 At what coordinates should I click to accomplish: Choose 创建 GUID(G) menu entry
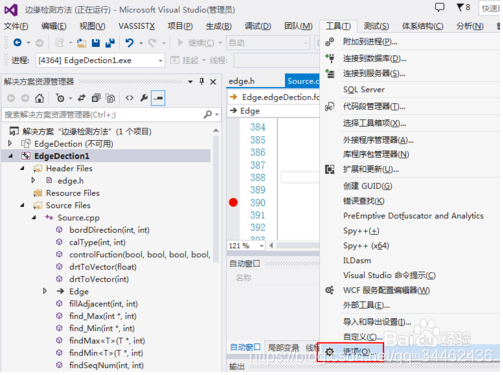click(x=367, y=186)
